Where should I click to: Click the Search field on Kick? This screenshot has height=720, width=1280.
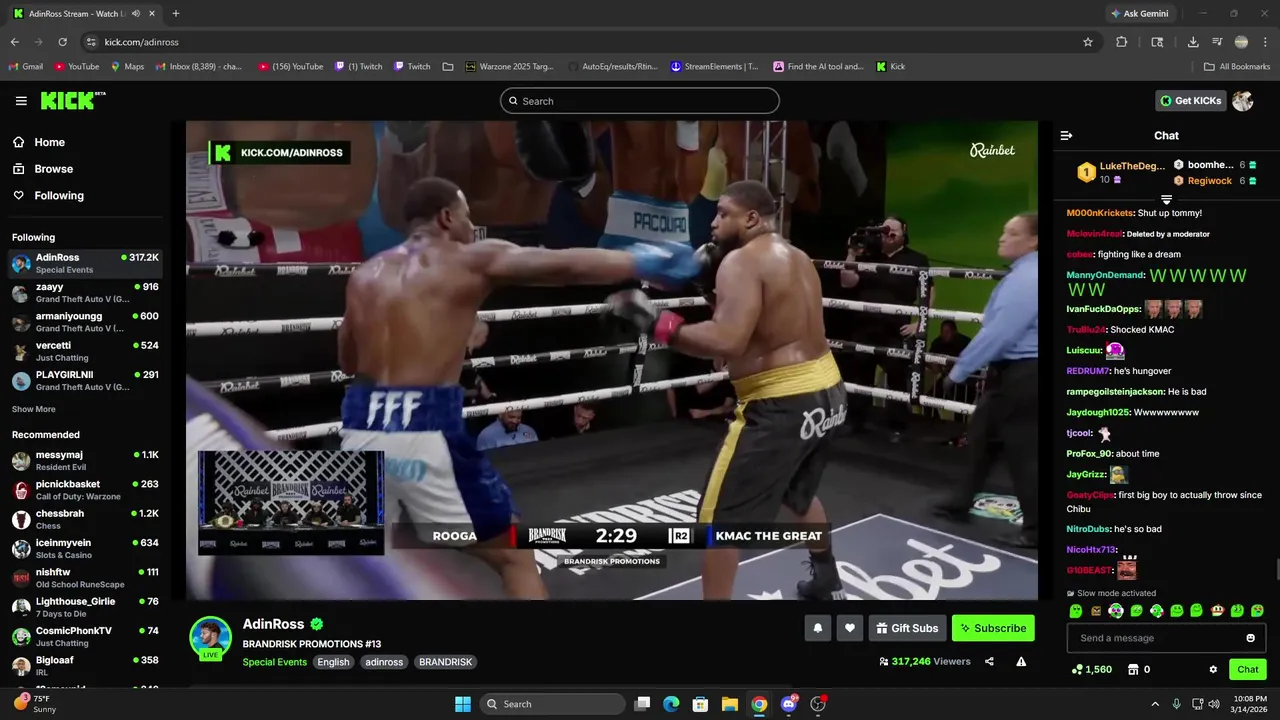tap(640, 101)
